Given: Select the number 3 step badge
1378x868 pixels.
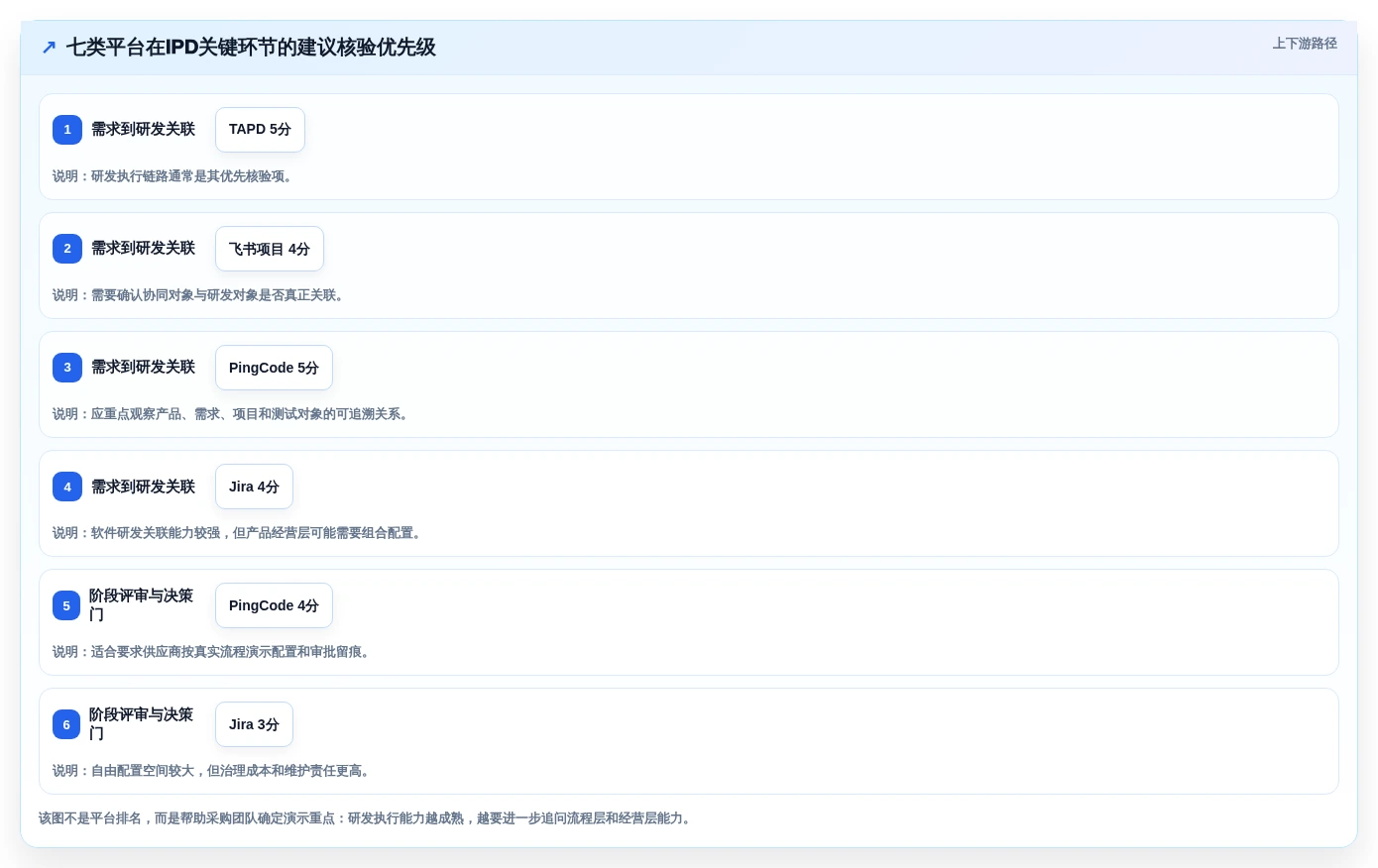Looking at the screenshot, I should tap(67, 368).
